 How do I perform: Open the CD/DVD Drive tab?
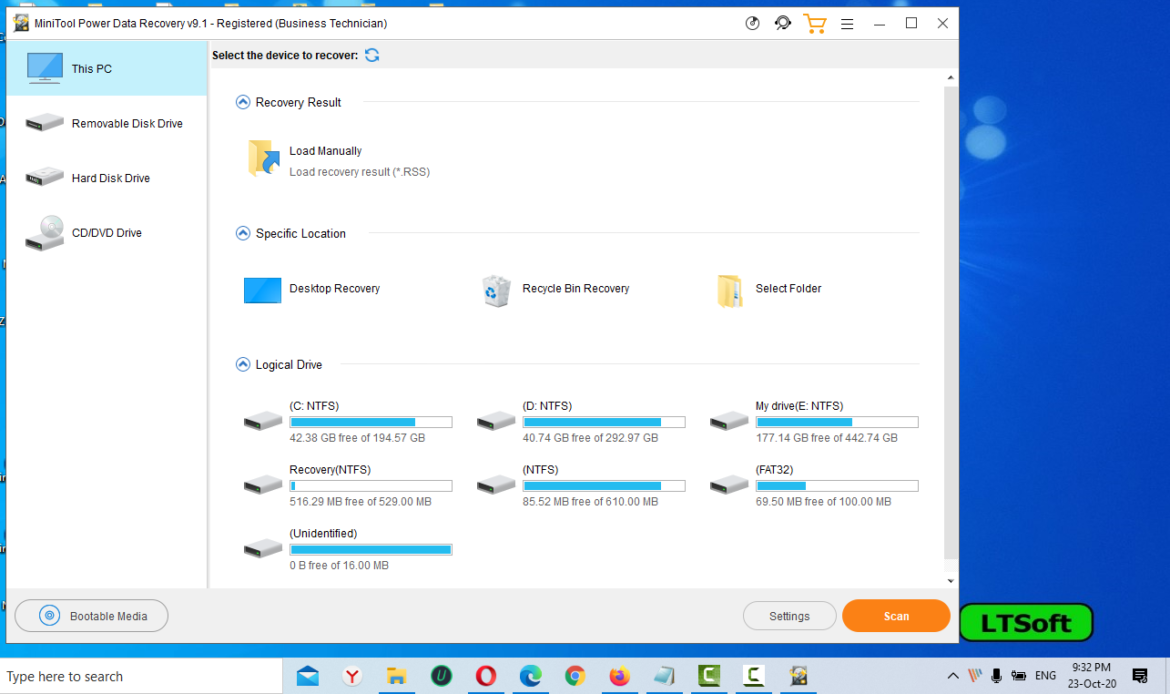[106, 233]
